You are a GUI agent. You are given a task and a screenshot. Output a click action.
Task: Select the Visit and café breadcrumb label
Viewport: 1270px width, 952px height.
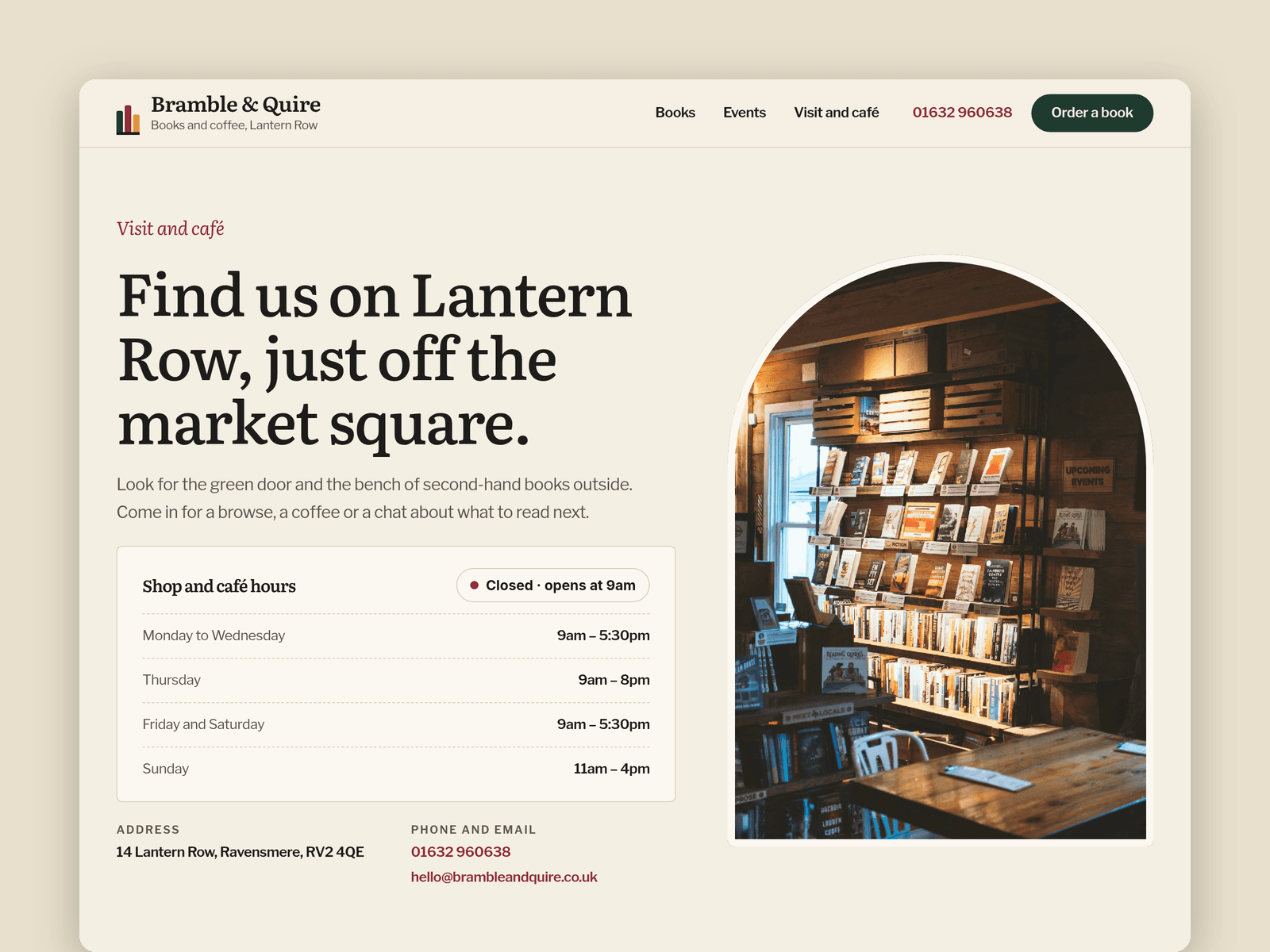(x=171, y=228)
